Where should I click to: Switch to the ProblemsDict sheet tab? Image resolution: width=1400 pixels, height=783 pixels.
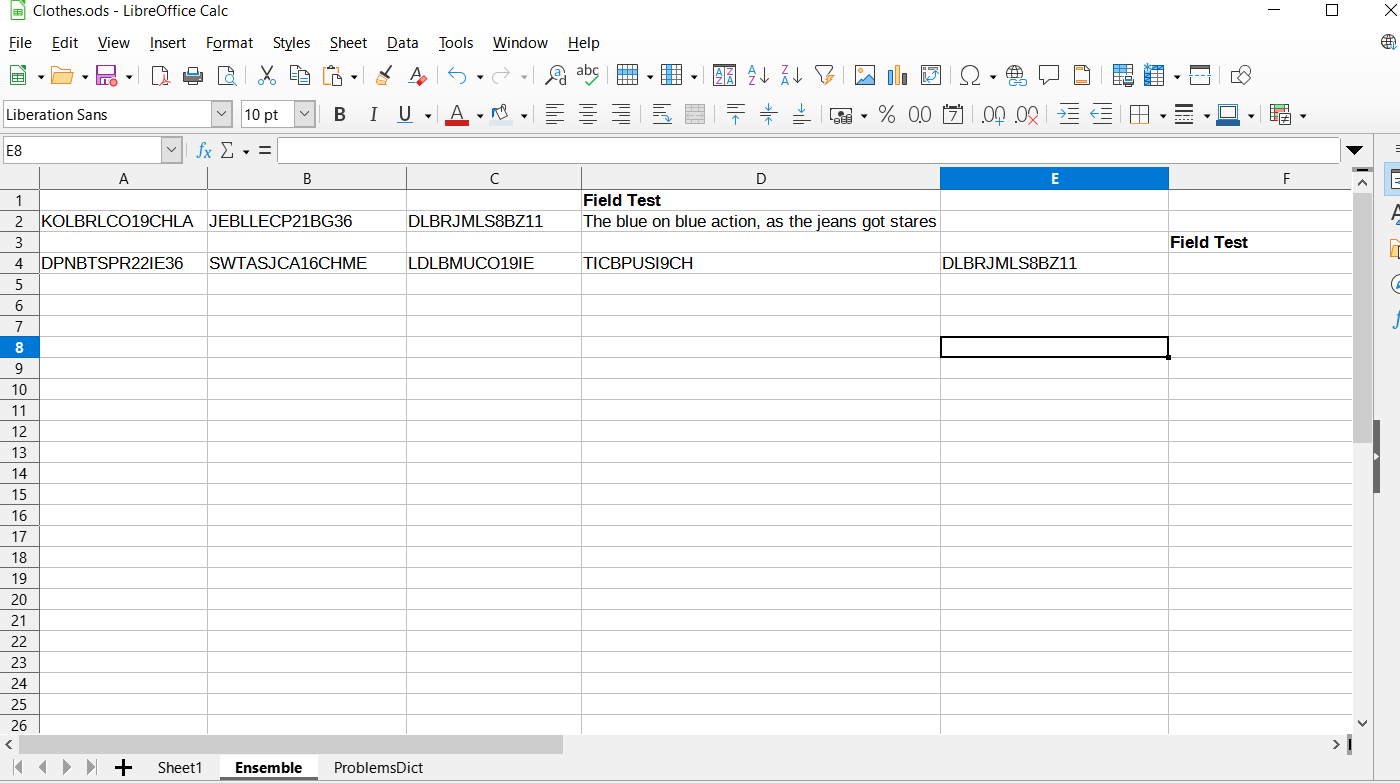pos(378,768)
